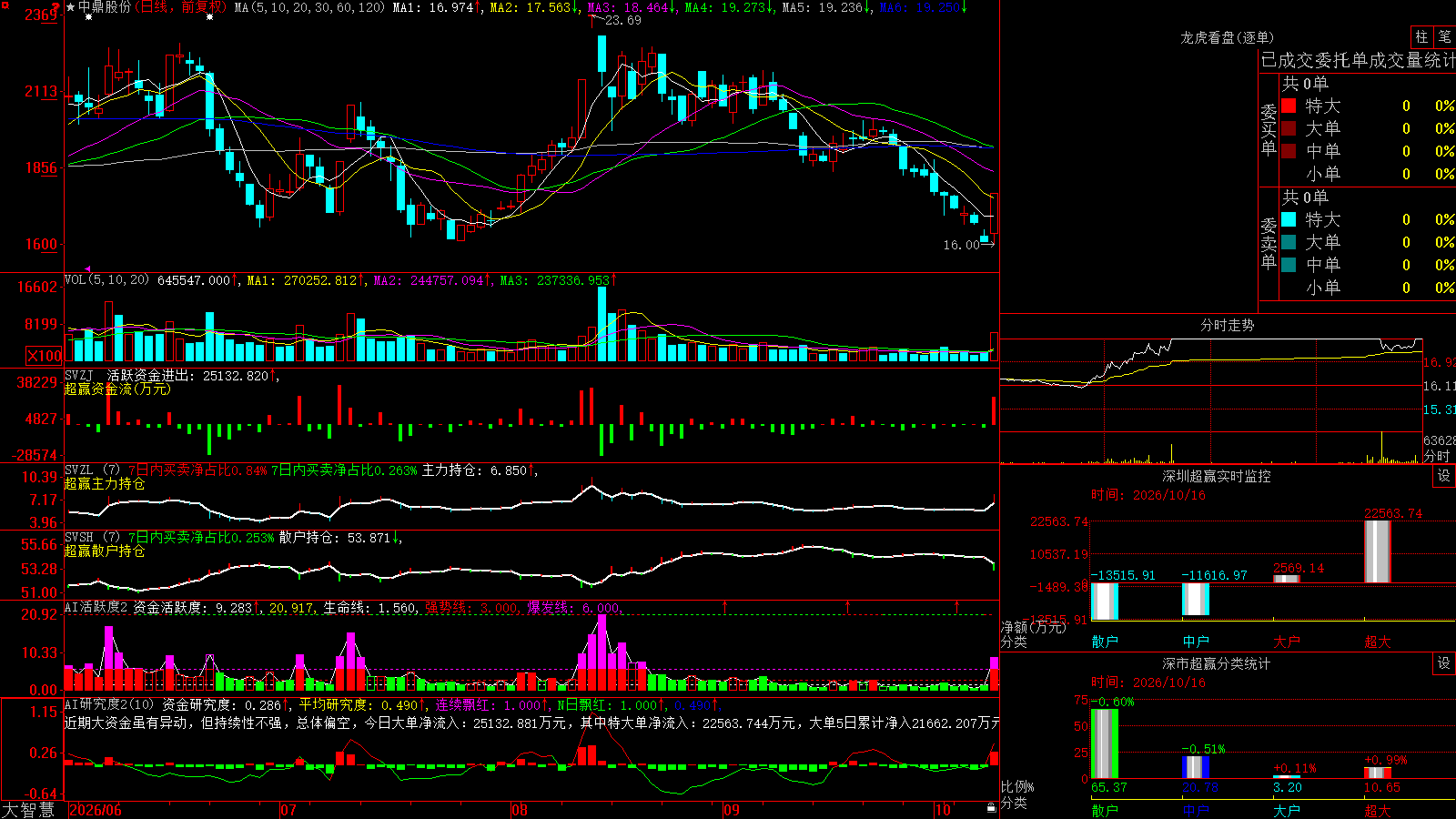1456x819 pixels.
Task: Click MA(5,10,20,30,60,120) indicator parameters
Action: coord(310,7)
